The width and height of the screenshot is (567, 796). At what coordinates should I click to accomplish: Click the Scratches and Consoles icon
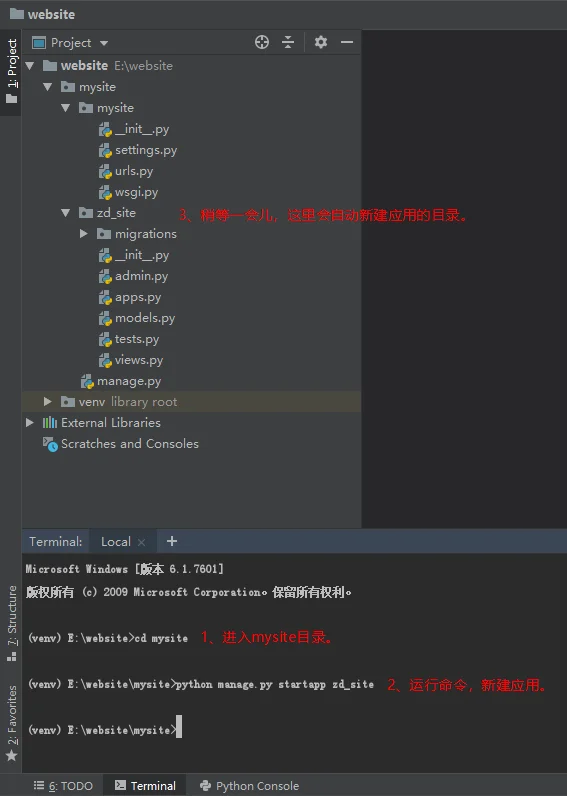pos(50,444)
